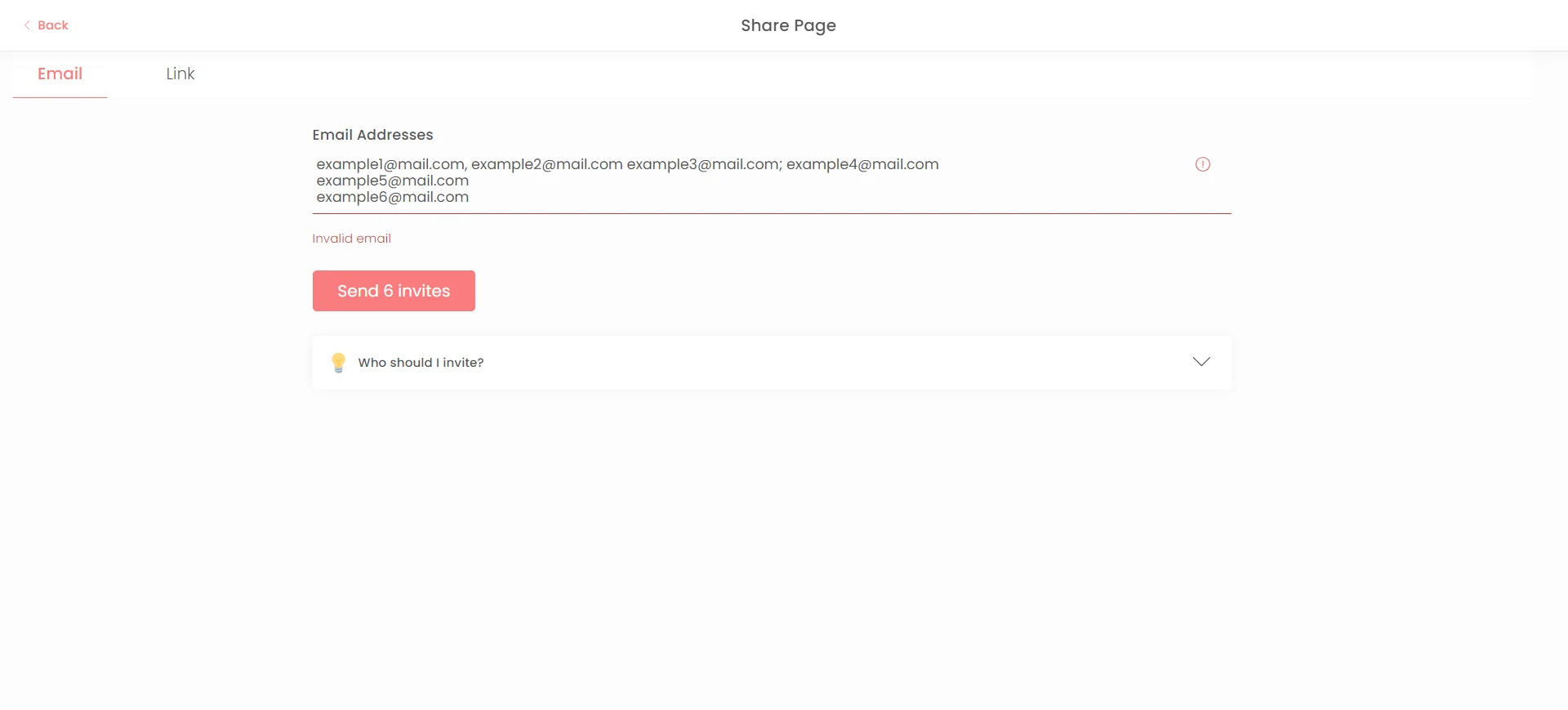Switch to the Email tab
1568x710 pixels.
[60, 74]
